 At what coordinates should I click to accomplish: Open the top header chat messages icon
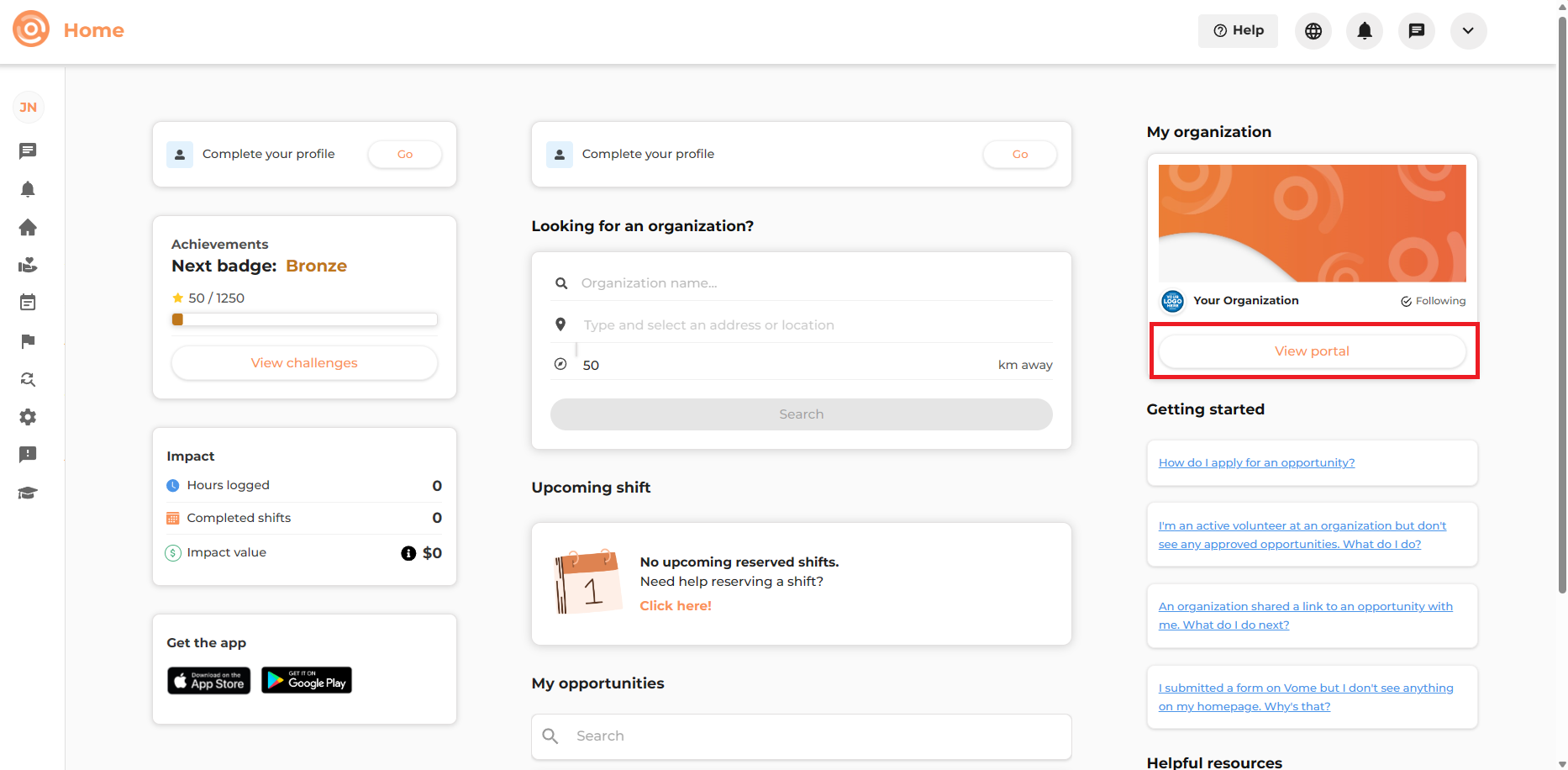(x=1416, y=31)
